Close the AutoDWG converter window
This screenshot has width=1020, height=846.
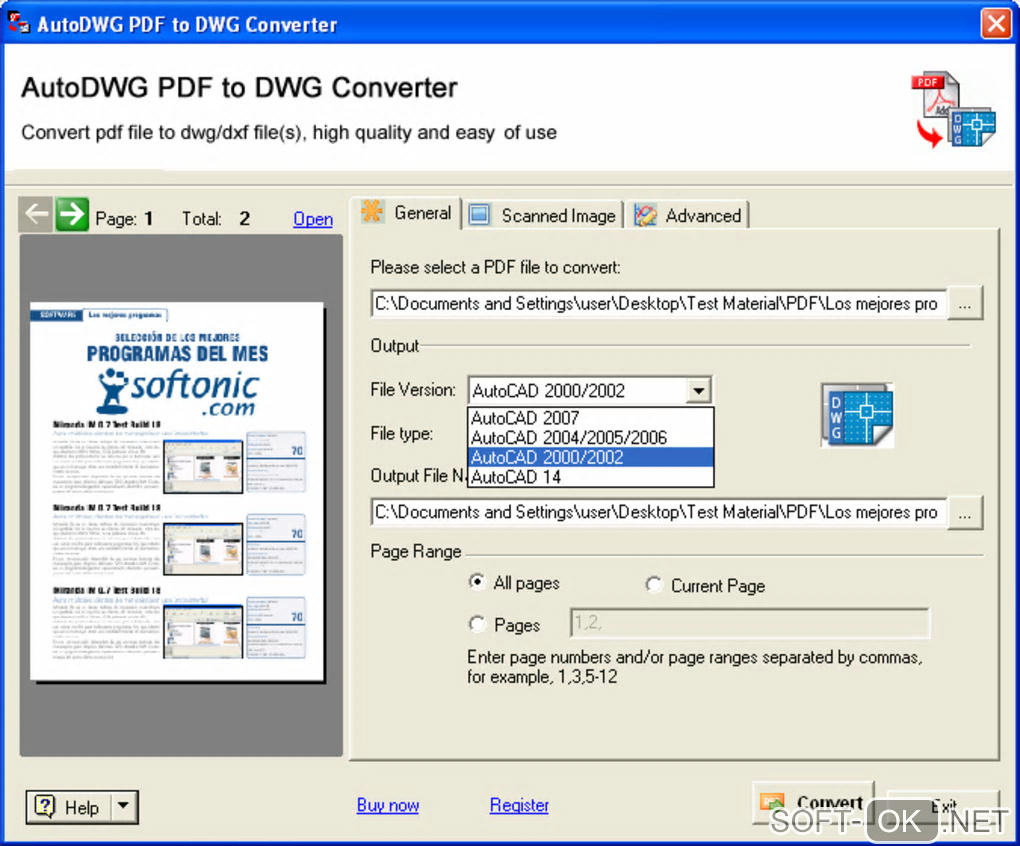point(996,23)
